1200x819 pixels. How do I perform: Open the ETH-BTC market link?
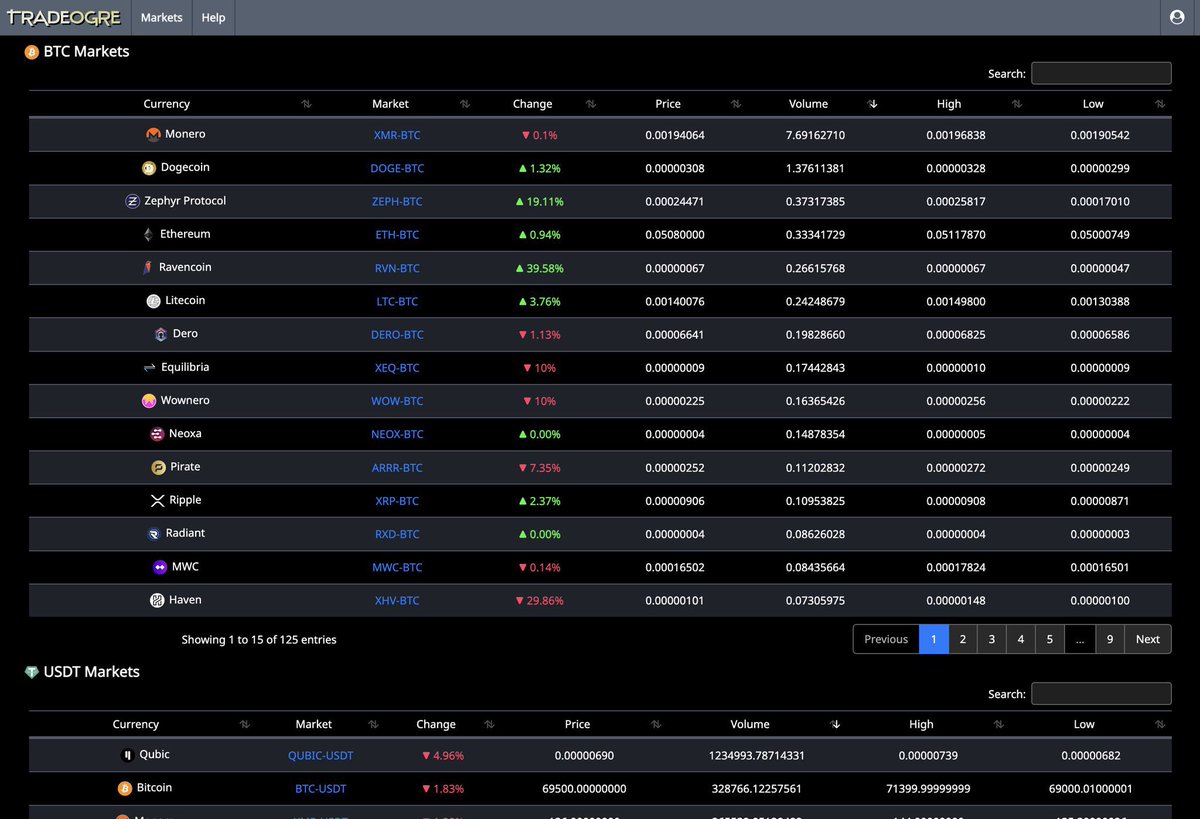click(x=397, y=235)
